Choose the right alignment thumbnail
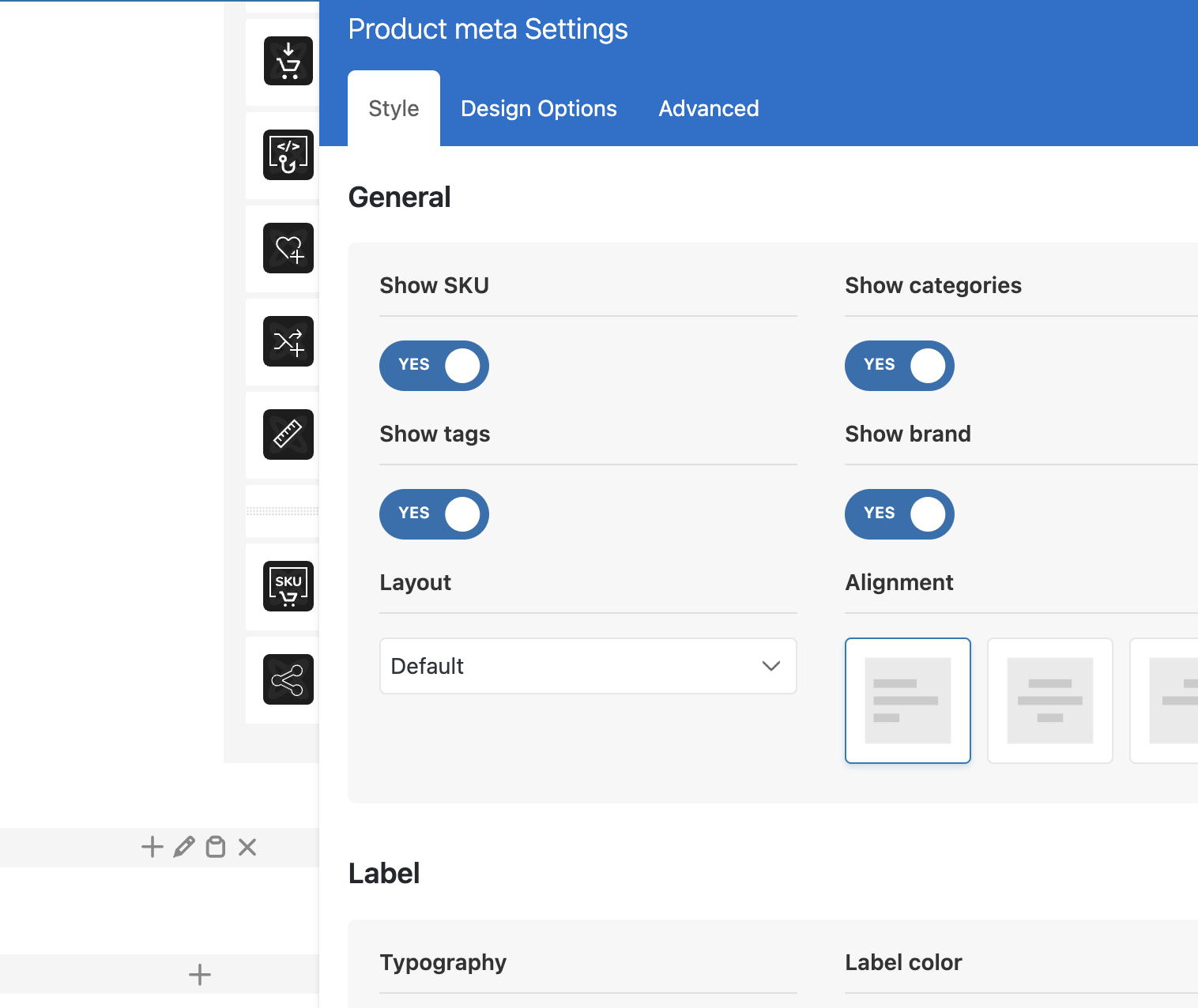This screenshot has width=1198, height=1008. click(x=1164, y=701)
